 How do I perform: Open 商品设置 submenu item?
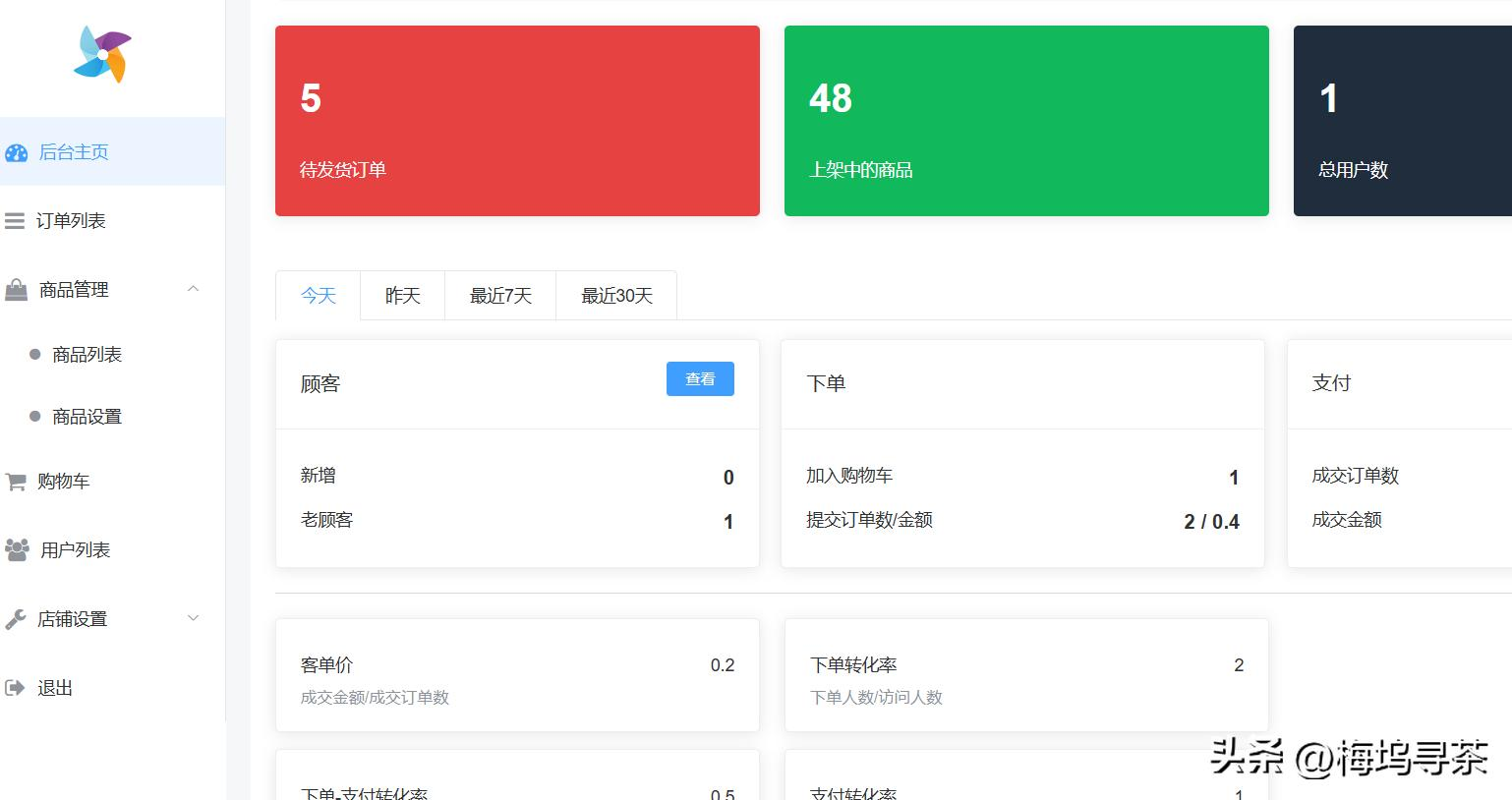[87, 417]
